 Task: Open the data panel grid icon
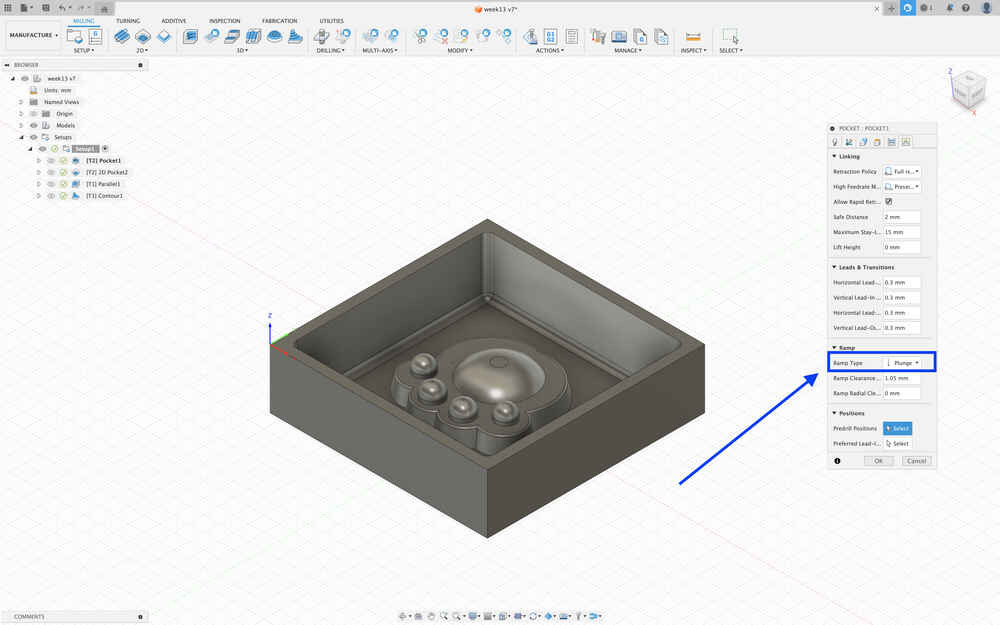8,8
